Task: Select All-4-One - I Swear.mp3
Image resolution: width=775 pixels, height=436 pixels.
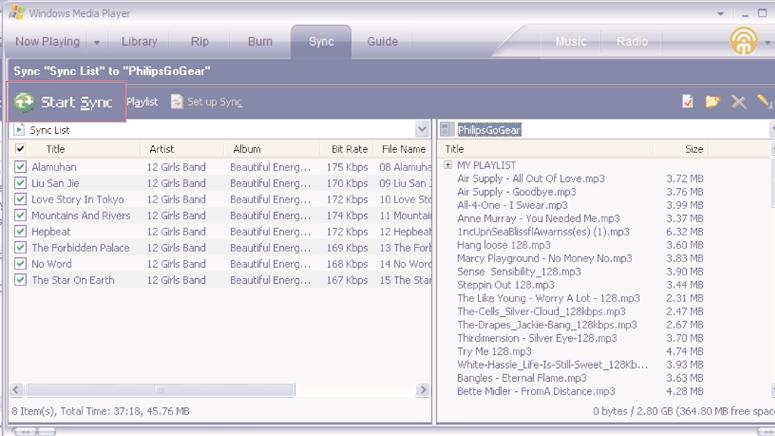Action: coord(513,205)
